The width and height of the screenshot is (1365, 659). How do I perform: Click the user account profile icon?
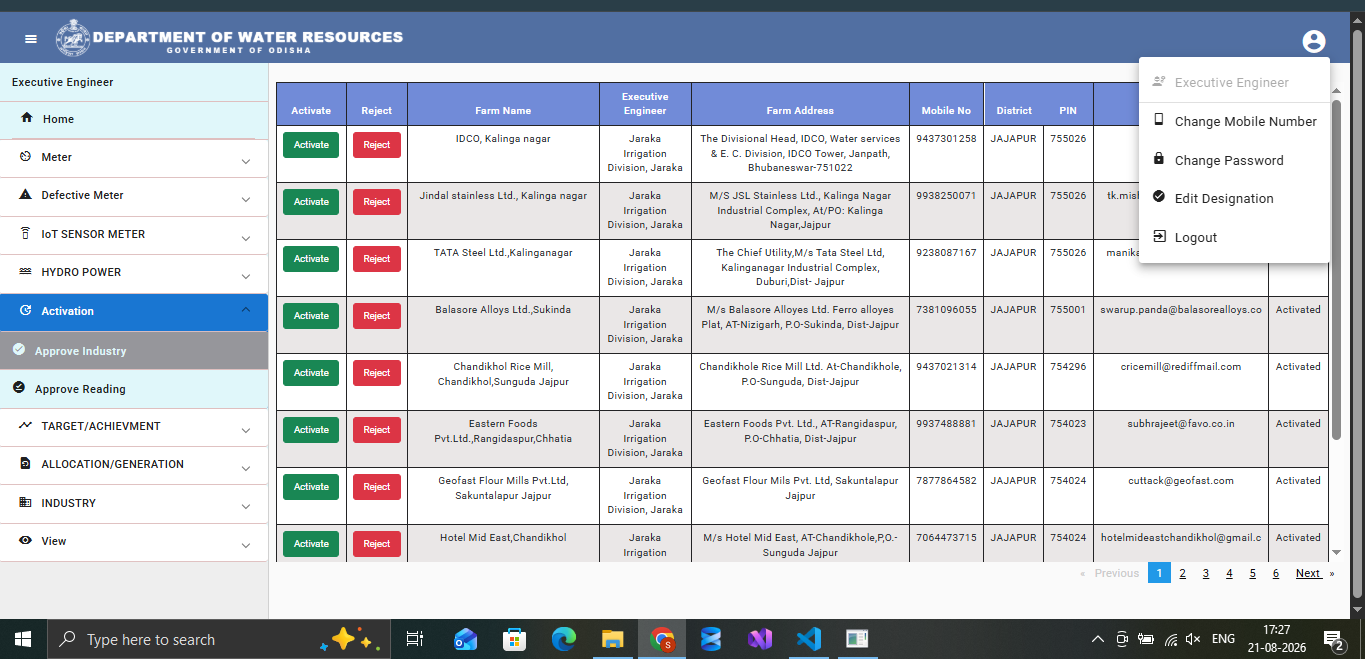click(1314, 41)
